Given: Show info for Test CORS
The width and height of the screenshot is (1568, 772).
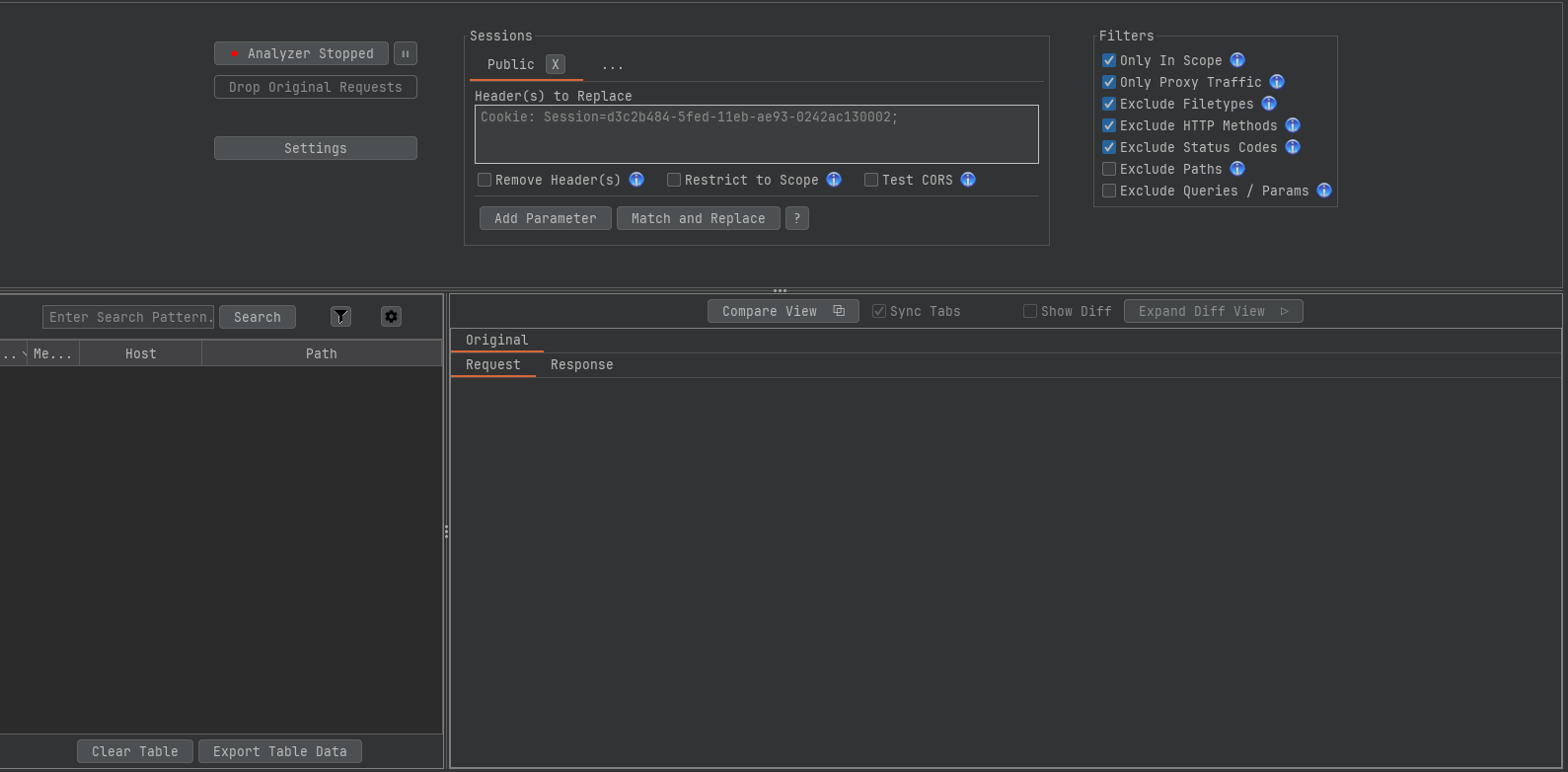Looking at the screenshot, I should 968,180.
